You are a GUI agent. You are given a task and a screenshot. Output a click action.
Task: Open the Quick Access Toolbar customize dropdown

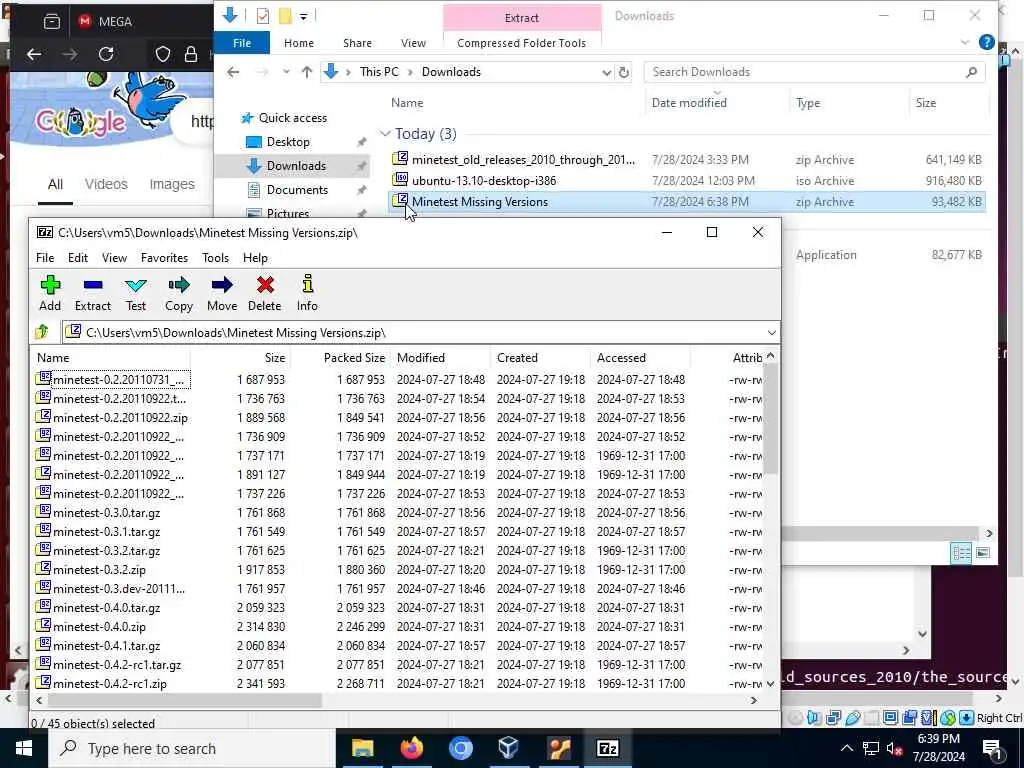click(x=304, y=16)
